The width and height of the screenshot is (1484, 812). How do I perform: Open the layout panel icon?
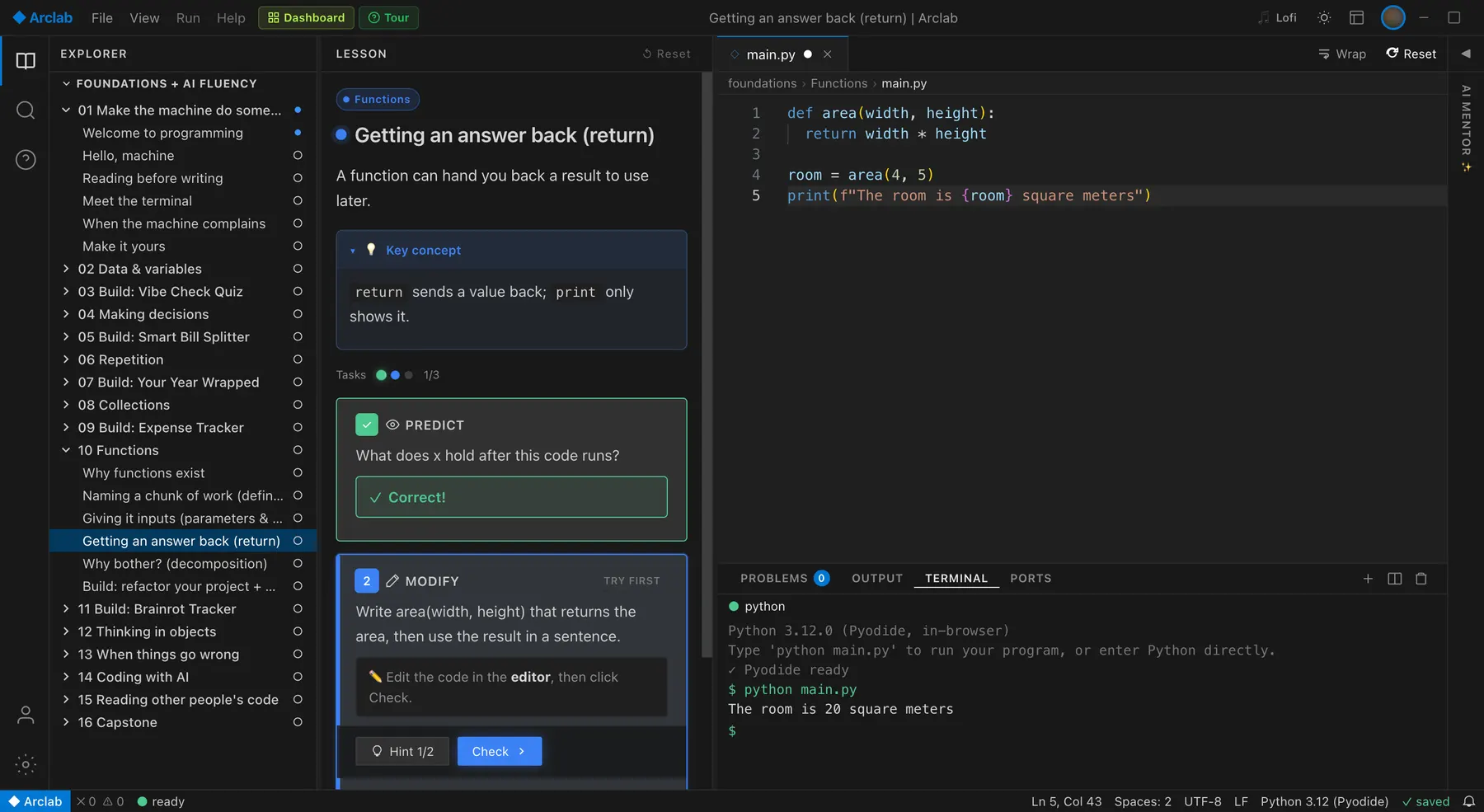click(x=1357, y=17)
